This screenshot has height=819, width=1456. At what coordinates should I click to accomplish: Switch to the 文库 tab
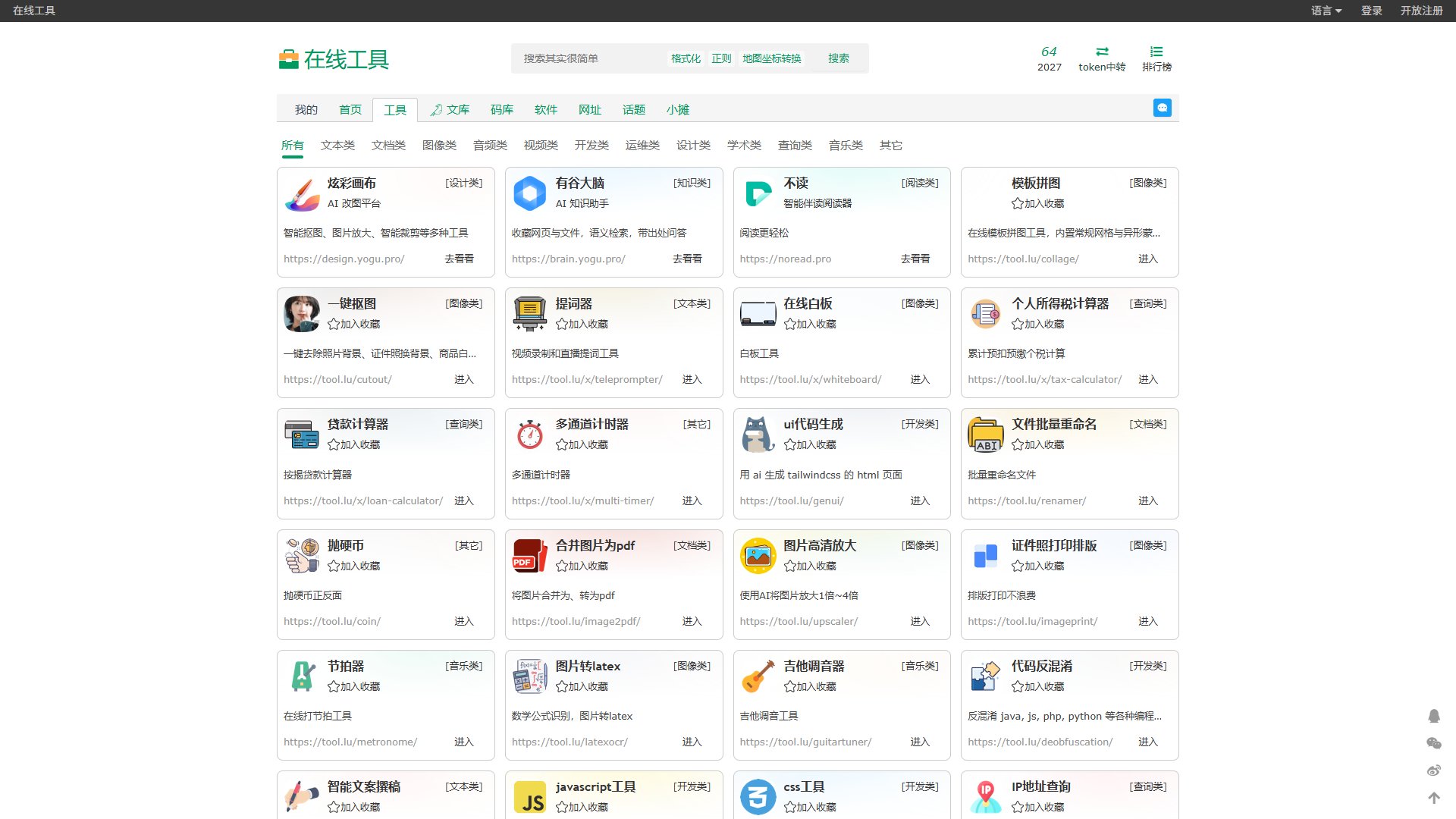point(450,110)
